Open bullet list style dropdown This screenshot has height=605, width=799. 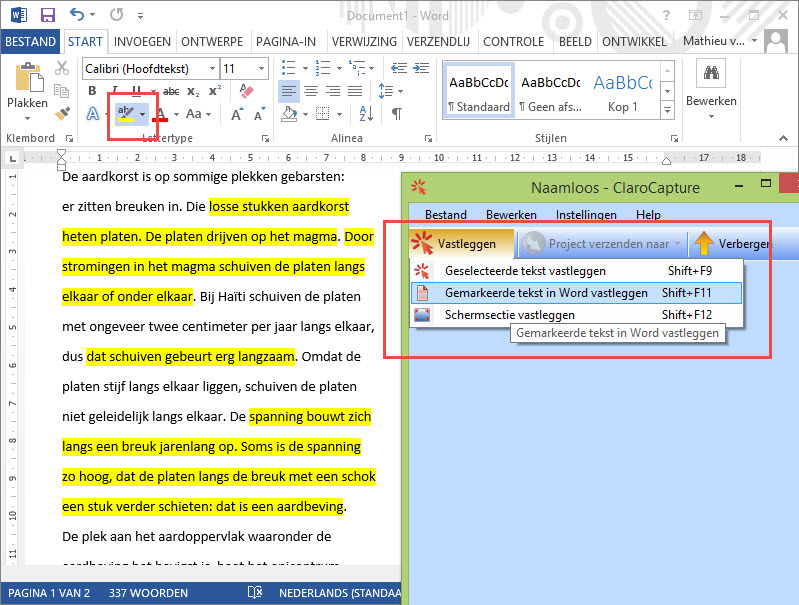tap(305, 68)
